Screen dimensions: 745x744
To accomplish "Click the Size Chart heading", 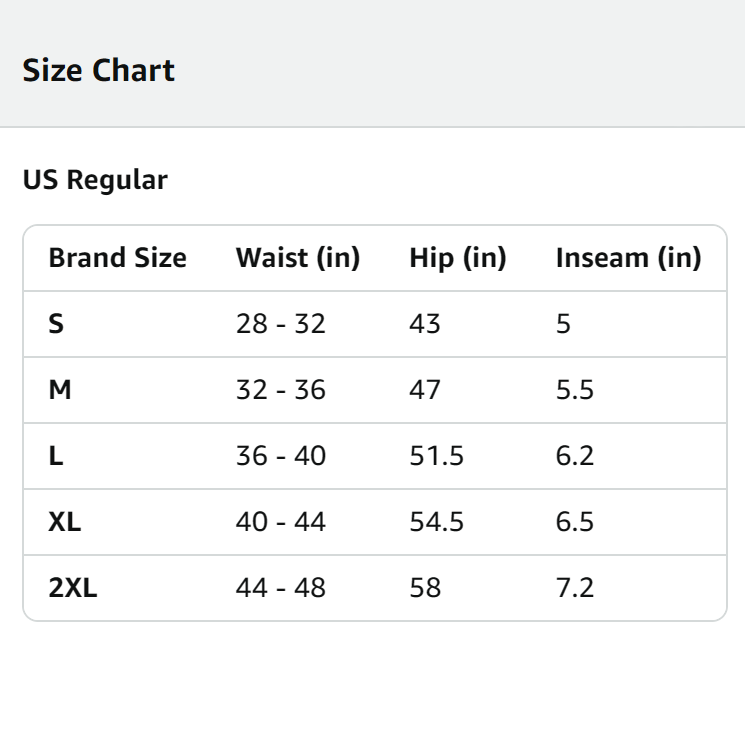I will pos(98,71).
